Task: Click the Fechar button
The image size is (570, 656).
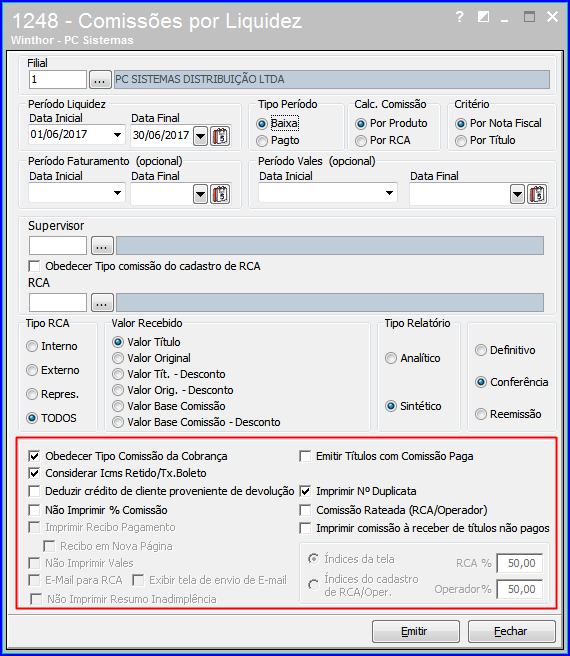Action: click(511, 631)
